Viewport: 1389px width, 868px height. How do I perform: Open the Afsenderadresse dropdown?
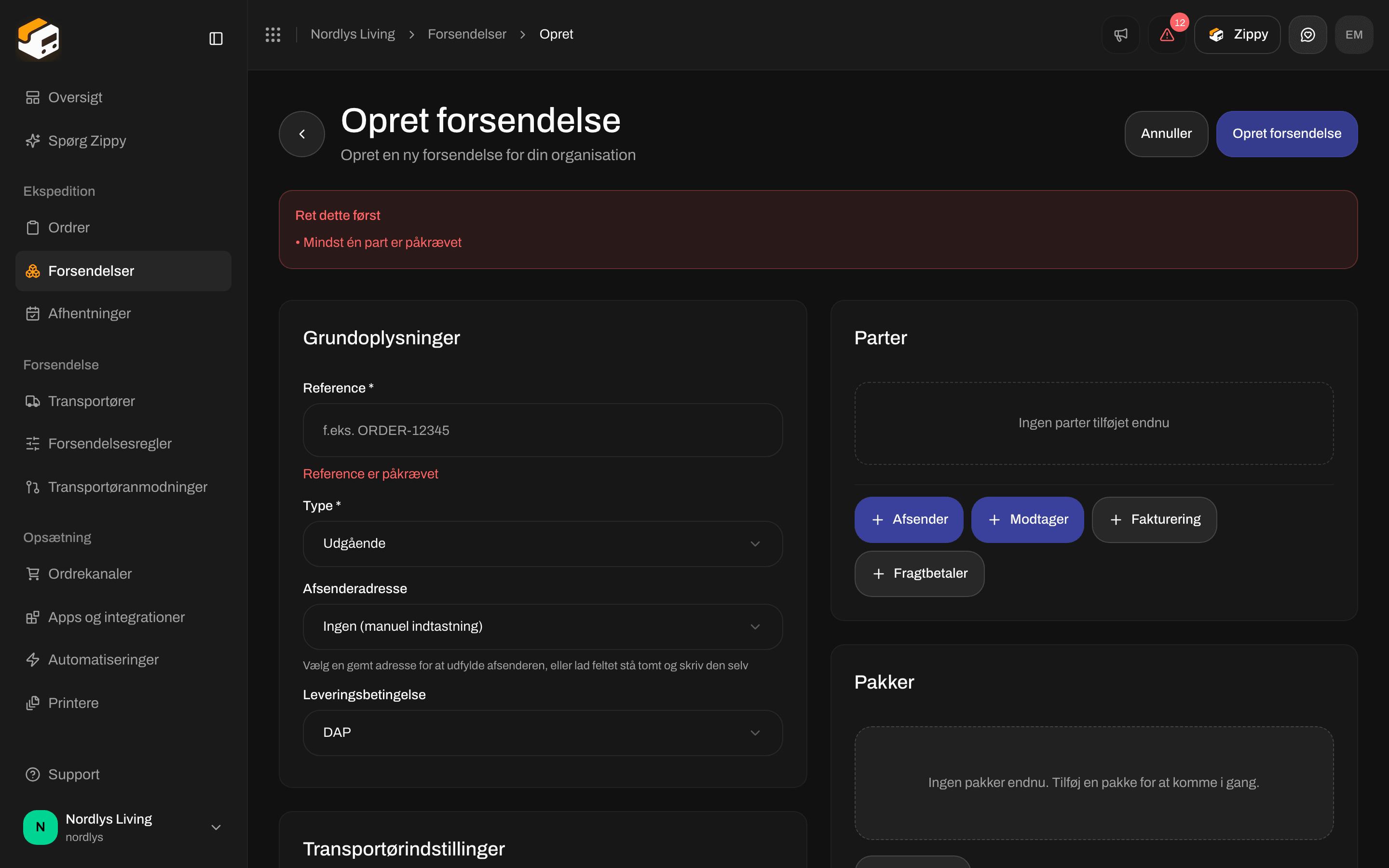543,626
